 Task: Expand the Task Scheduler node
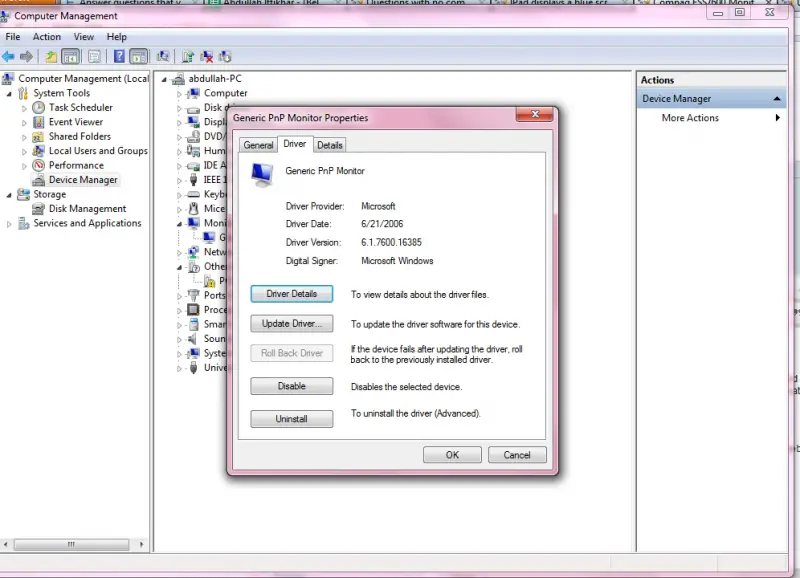pyautogui.click(x=24, y=108)
